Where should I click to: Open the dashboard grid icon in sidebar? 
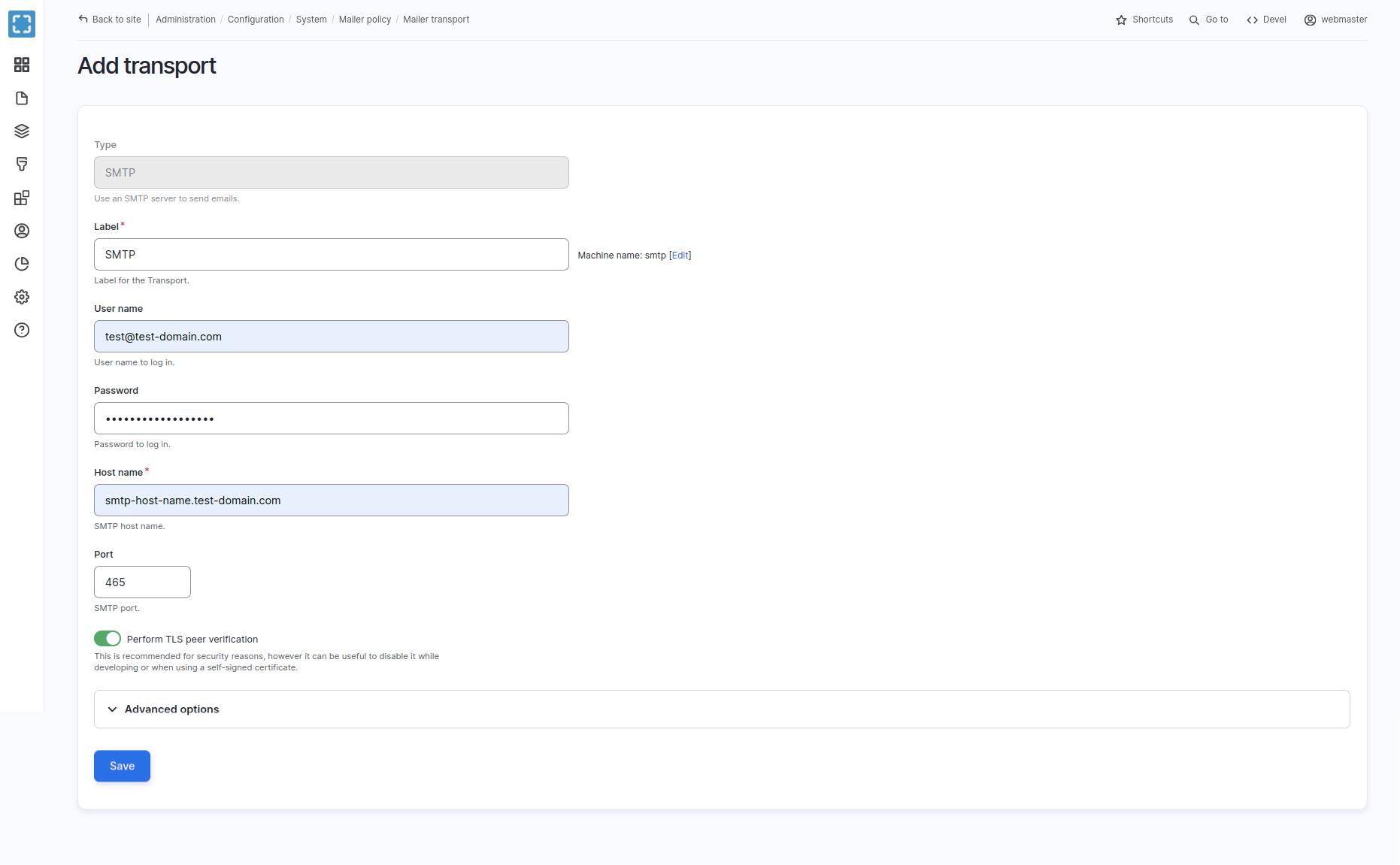pos(22,65)
